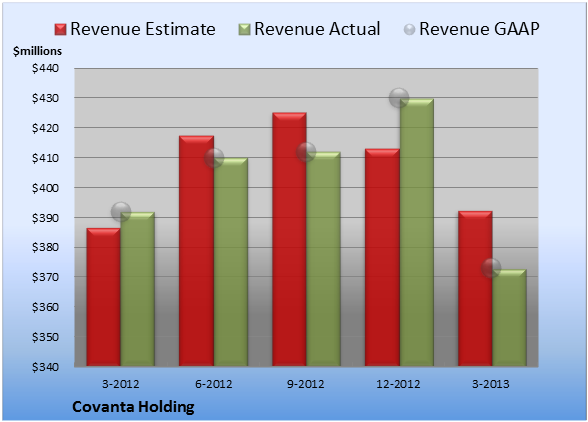Select the red estimate bar for 6-2012
The image size is (588, 422).
point(196,251)
